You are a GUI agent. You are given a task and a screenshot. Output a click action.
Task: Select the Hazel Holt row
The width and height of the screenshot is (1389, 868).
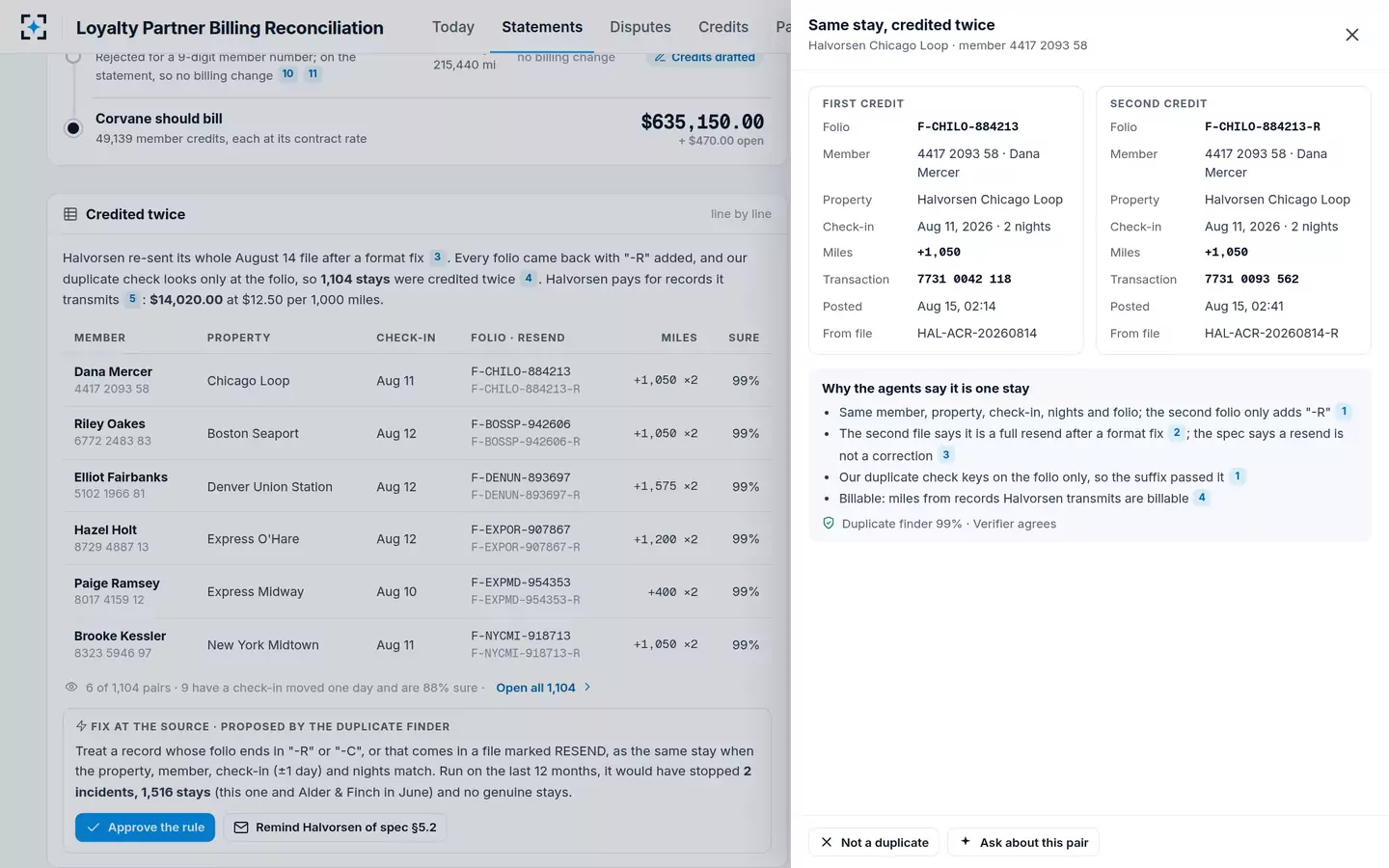(x=417, y=539)
